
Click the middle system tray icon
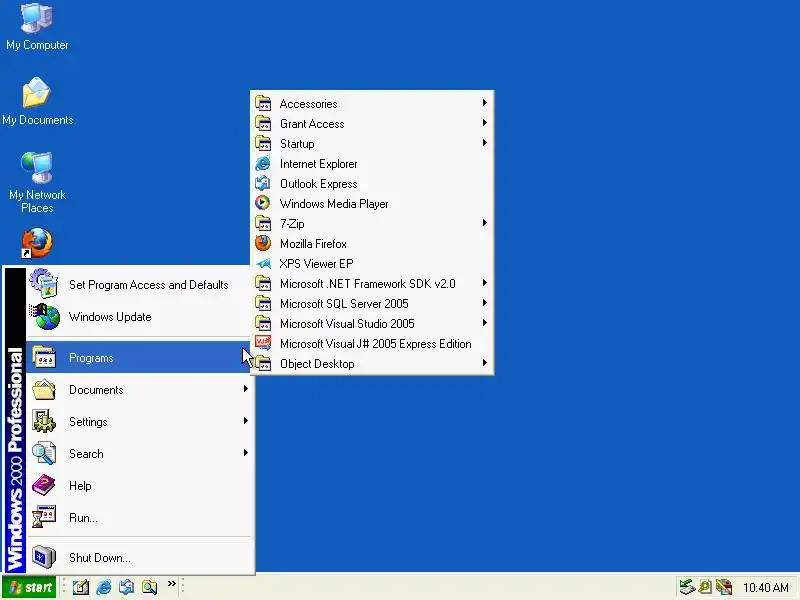point(706,587)
